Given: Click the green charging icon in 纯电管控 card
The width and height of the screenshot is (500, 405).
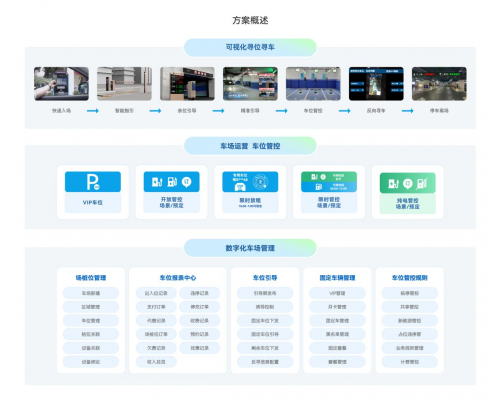Looking at the screenshot, I should point(393,183).
